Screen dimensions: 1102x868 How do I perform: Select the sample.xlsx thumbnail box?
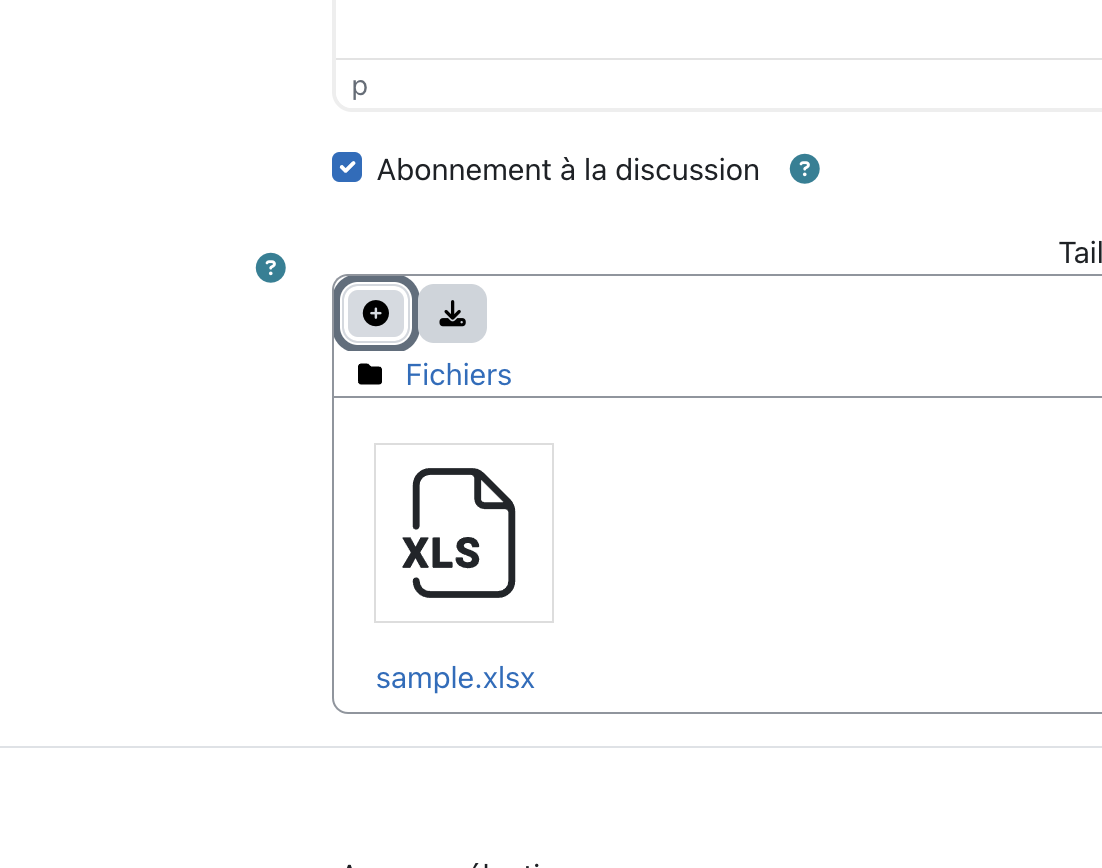coord(464,533)
